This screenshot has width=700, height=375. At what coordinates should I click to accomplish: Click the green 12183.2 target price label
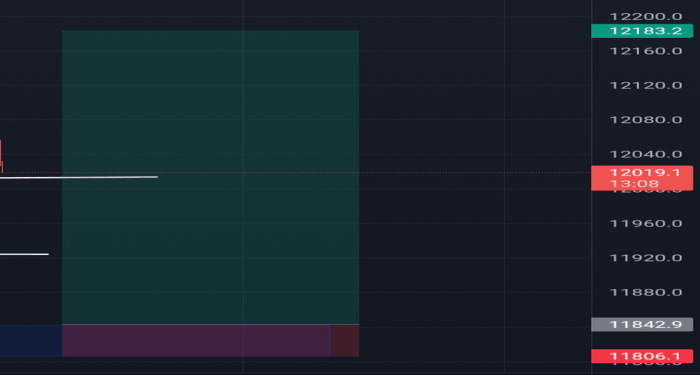click(x=642, y=31)
